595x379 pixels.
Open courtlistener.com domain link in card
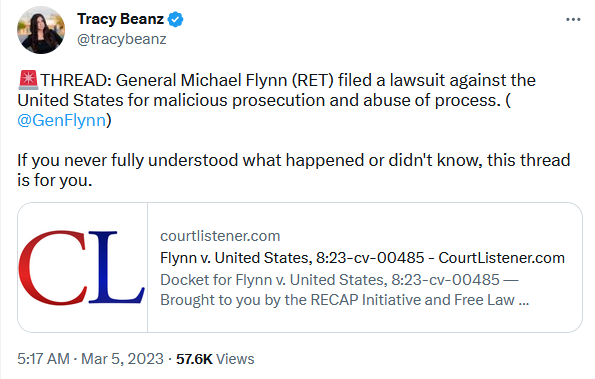click(220, 236)
